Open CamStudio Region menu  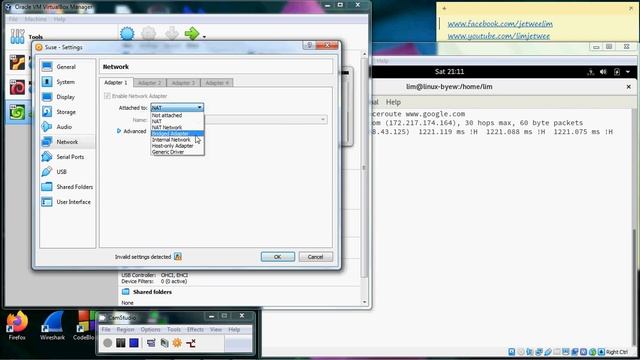click(x=125, y=329)
